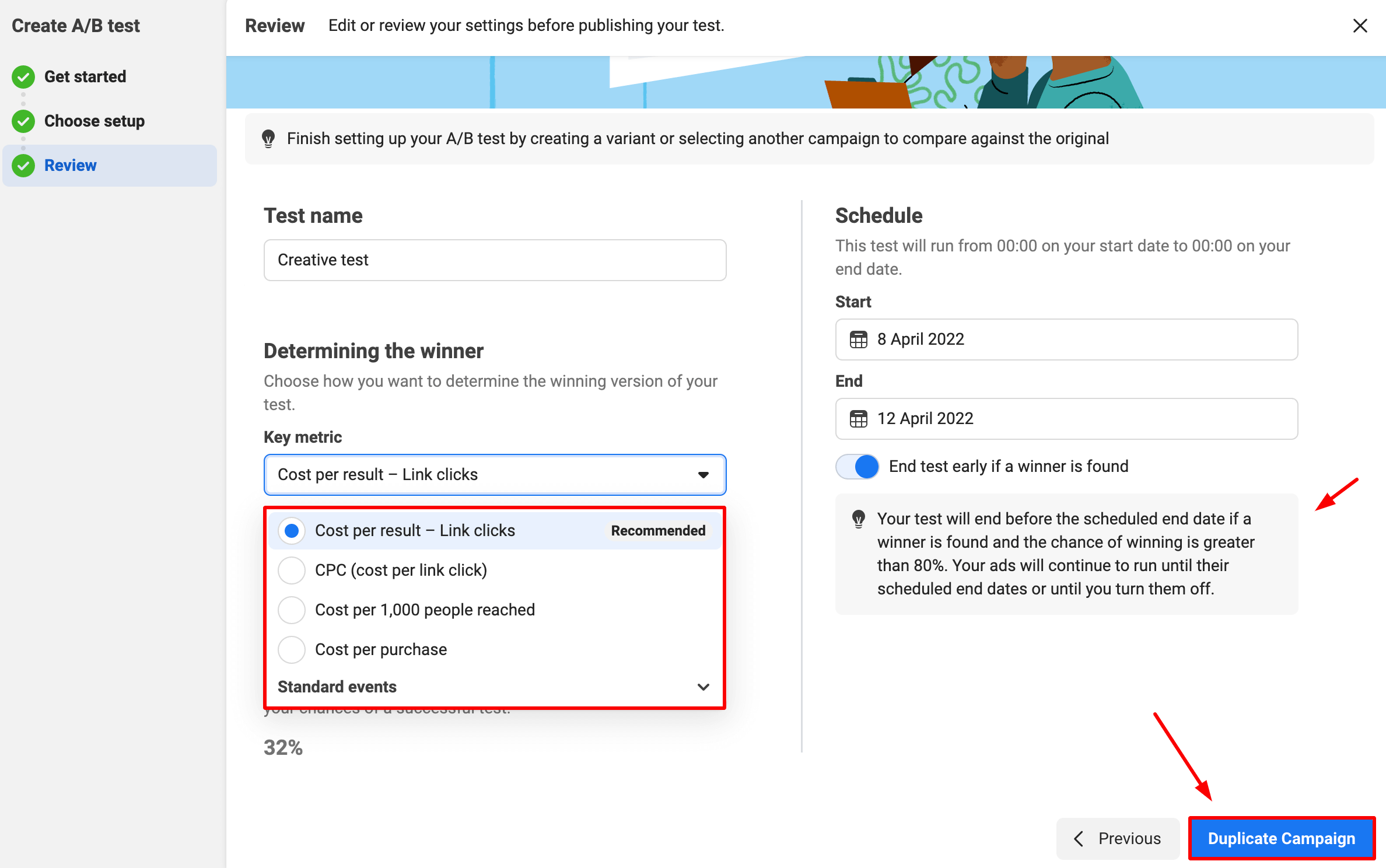
Task: Expand the Standard events section
Action: point(703,687)
